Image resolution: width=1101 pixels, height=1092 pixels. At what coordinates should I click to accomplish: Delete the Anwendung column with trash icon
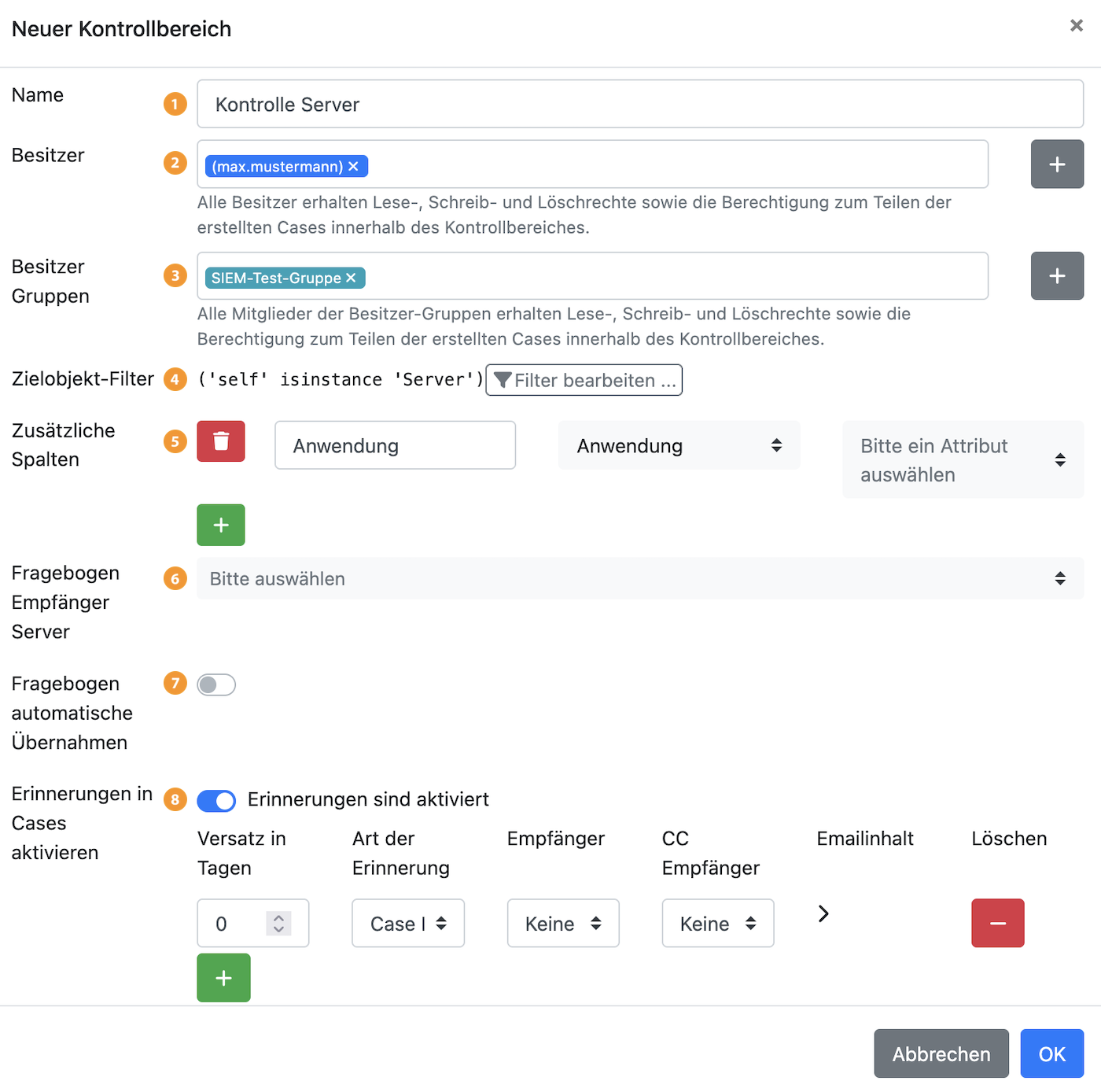tap(221, 441)
